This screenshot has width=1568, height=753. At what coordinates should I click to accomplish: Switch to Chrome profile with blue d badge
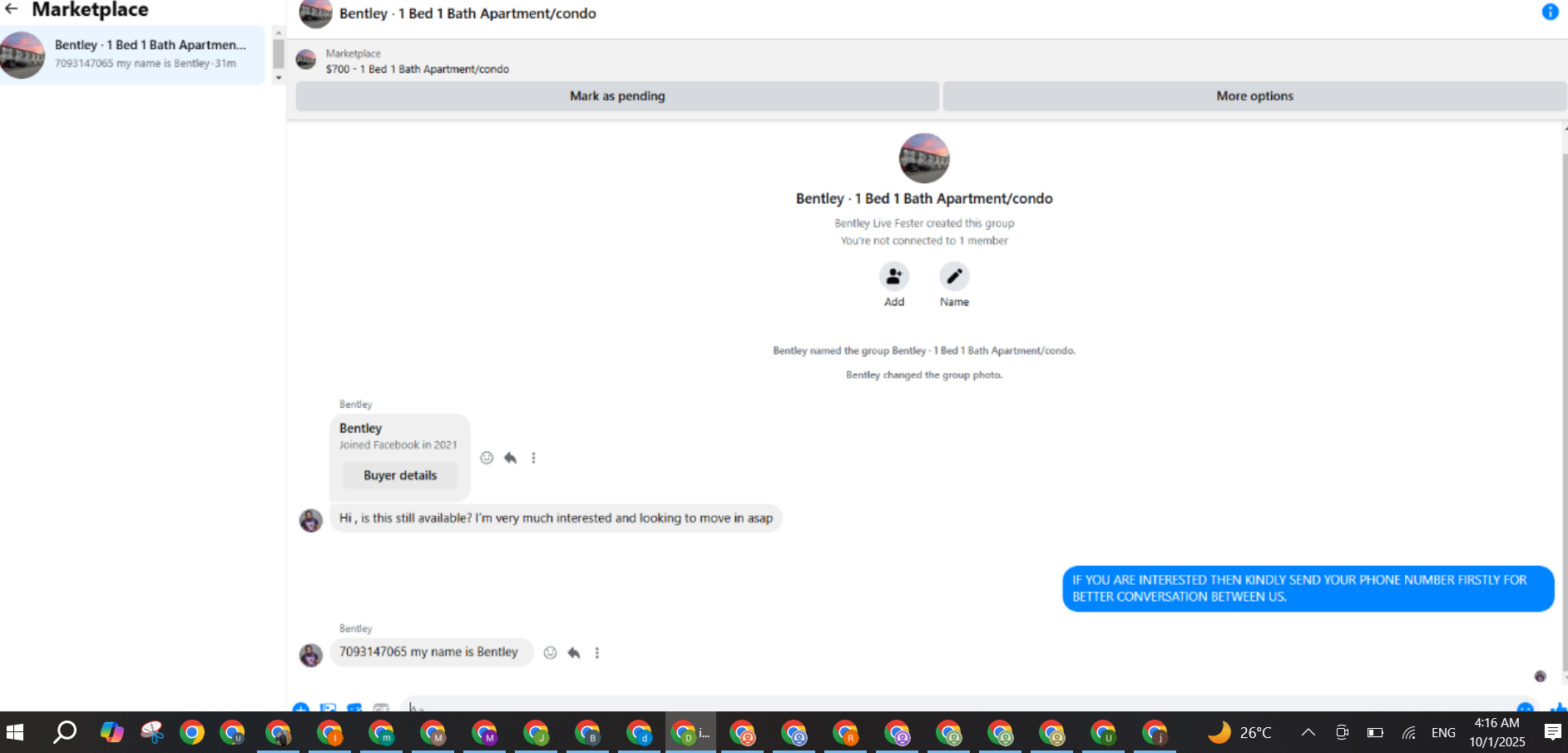[x=640, y=733]
